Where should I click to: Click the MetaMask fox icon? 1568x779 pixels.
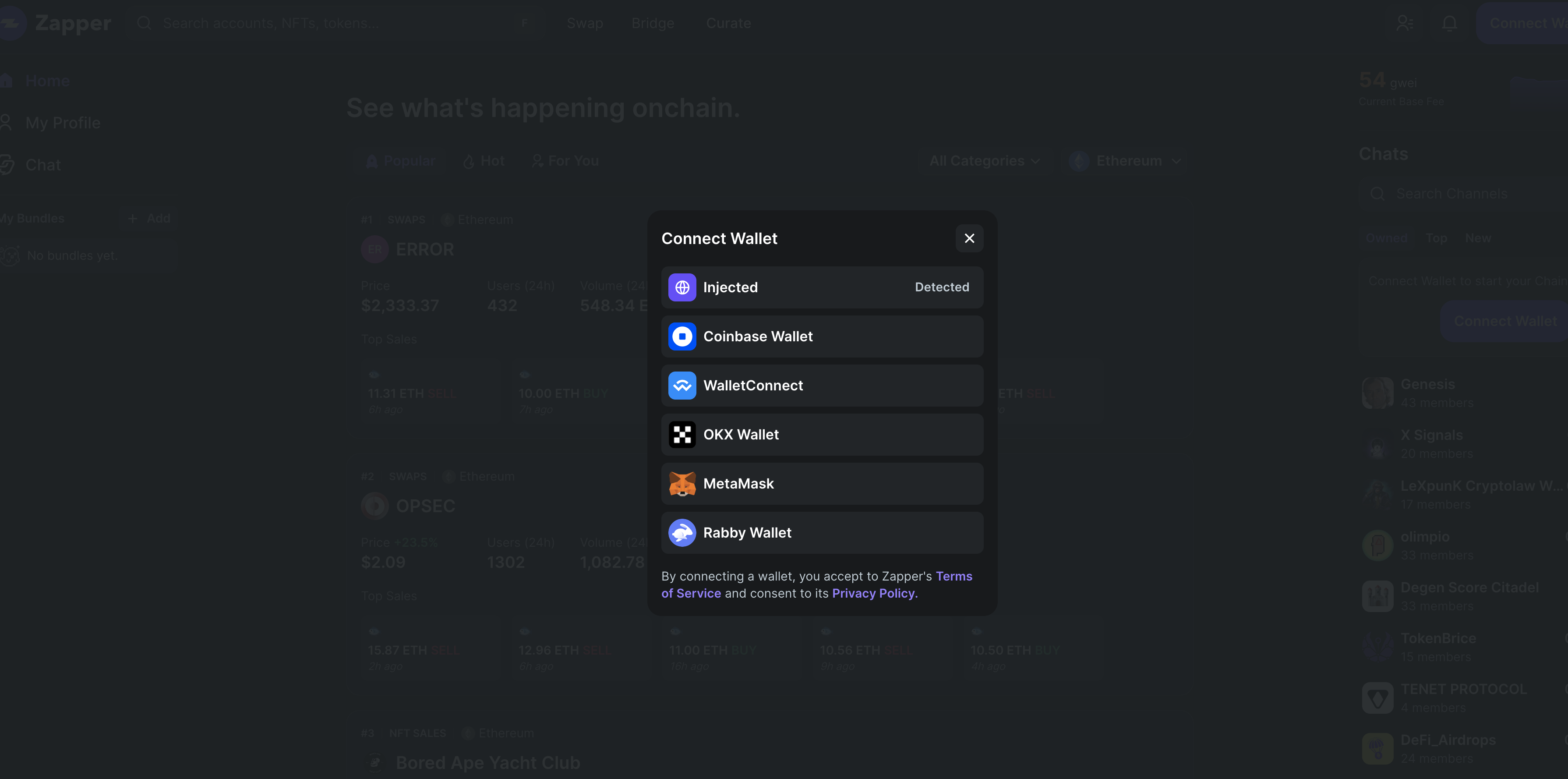(682, 484)
